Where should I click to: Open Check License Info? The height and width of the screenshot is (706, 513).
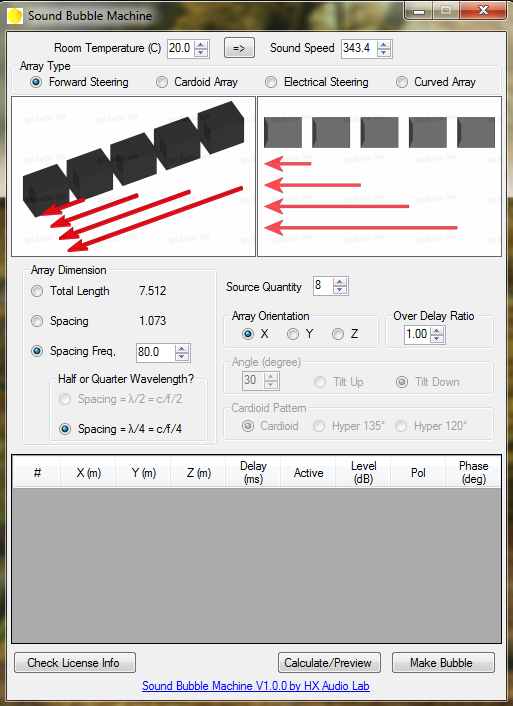[x=75, y=663]
